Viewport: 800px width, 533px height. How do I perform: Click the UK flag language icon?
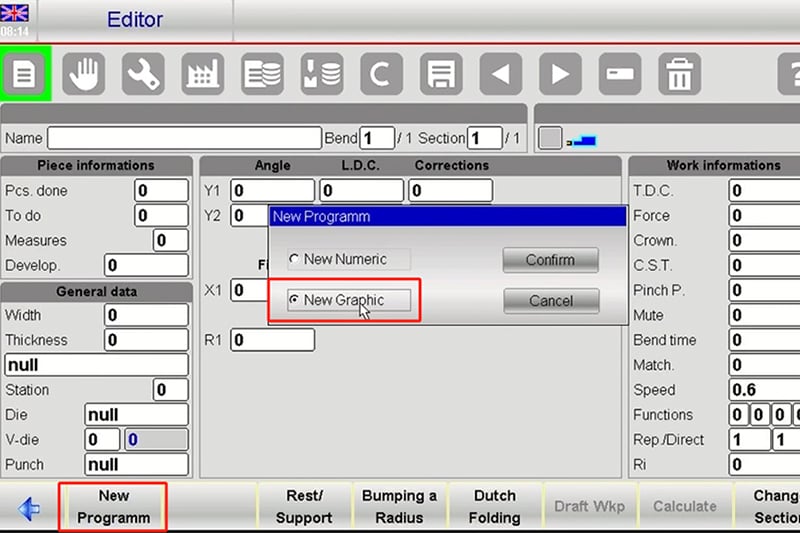[14, 13]
